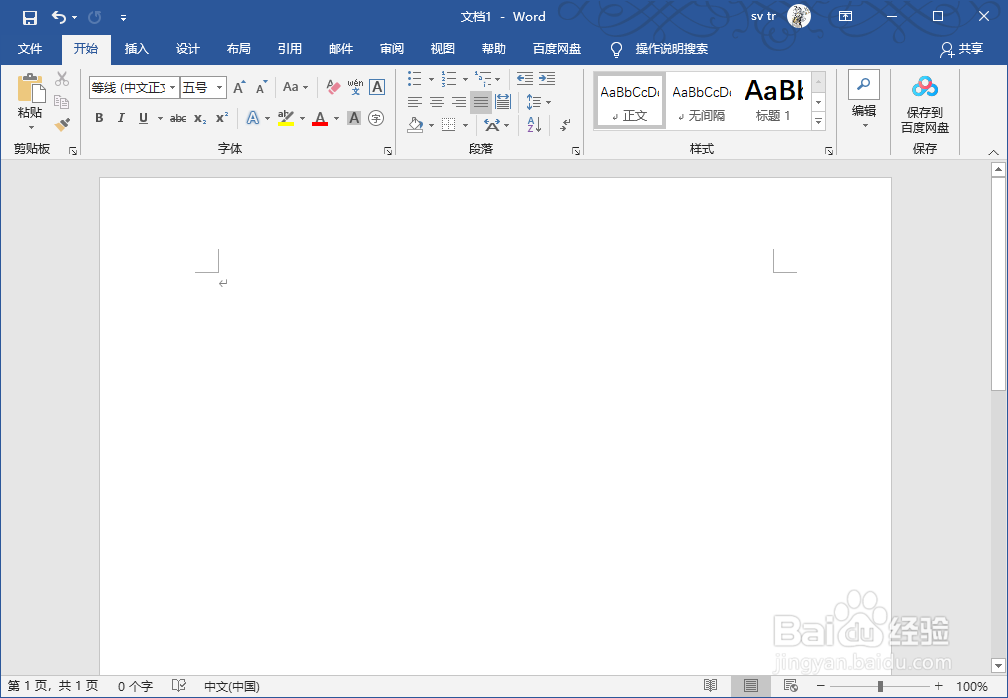Open the sv tr account name
Screen dimensions: 1008x698
[763, 17]
